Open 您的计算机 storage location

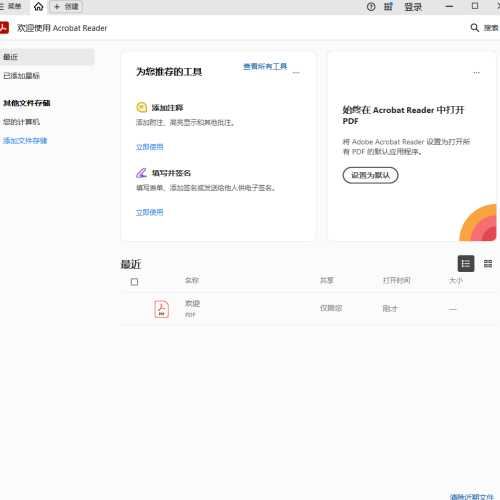click(x=22, y=122)
